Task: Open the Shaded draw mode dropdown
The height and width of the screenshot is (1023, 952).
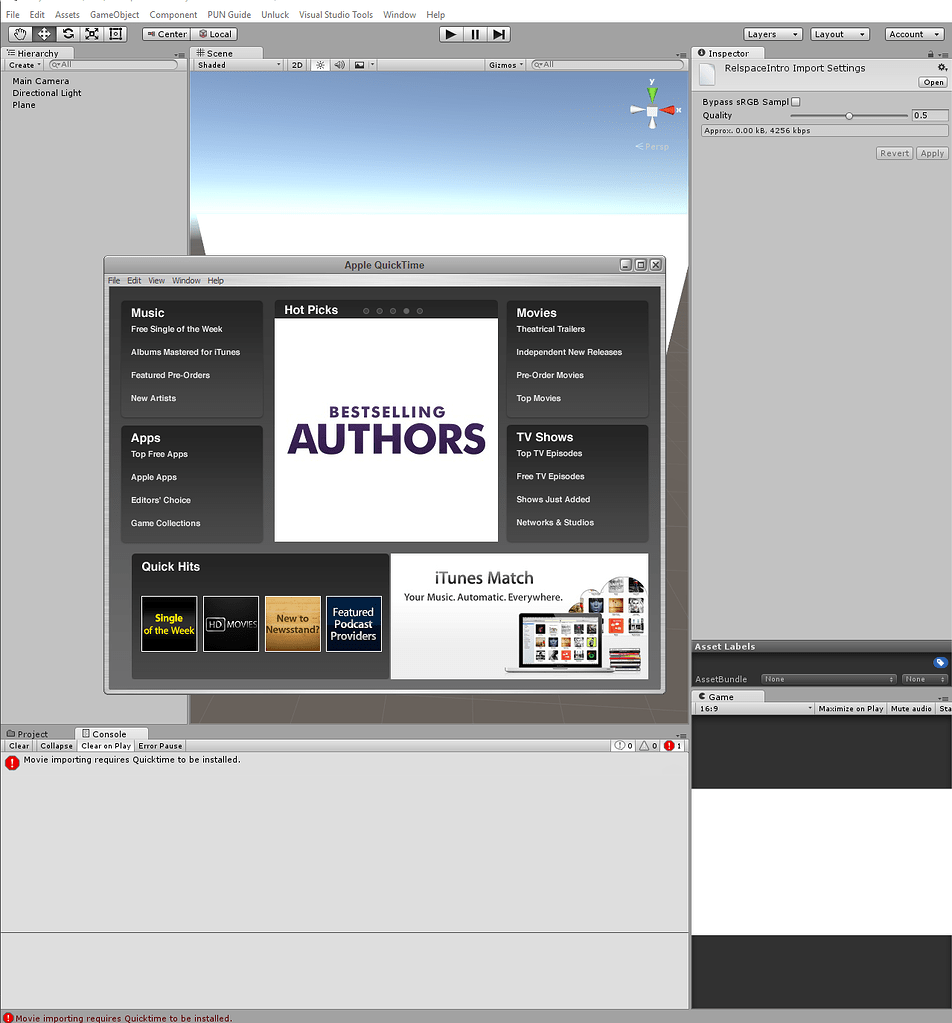Action: 235,63
